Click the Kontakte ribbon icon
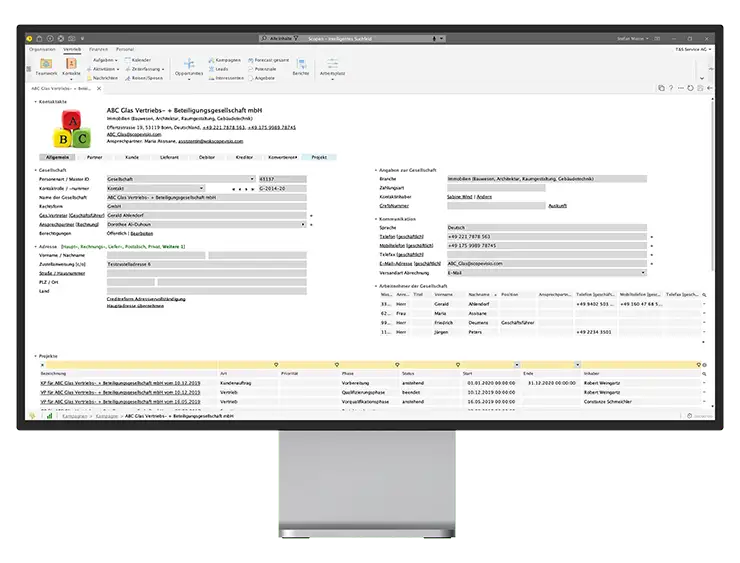 coord(72,65)
